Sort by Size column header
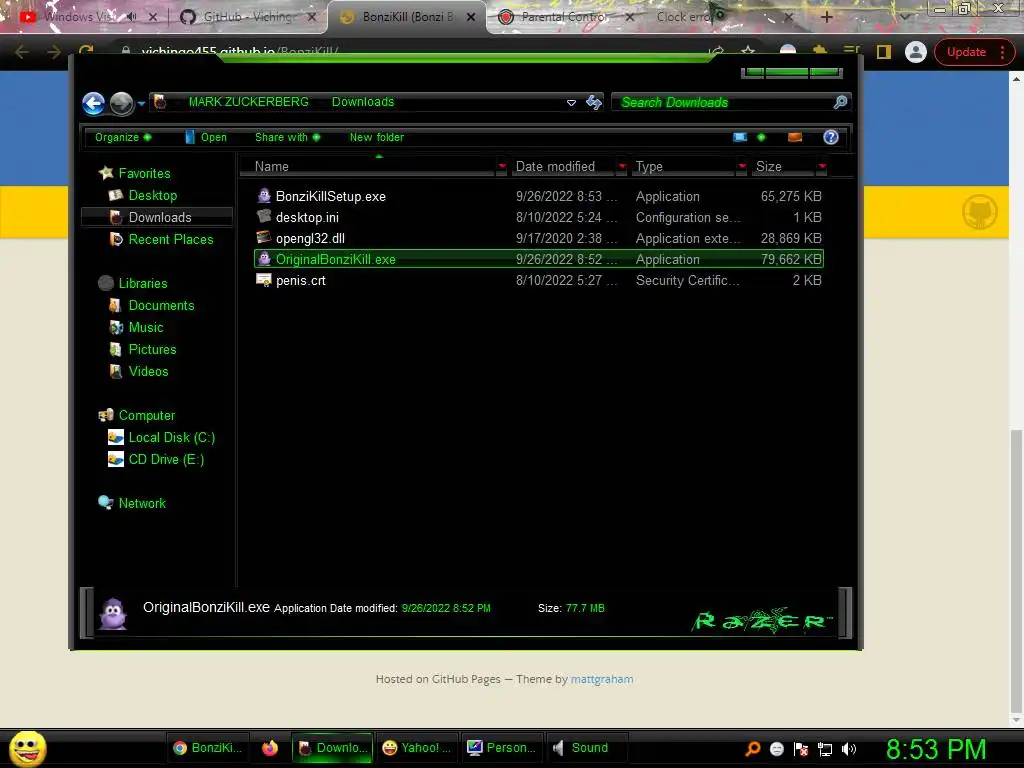1024x768 pixels. [x=782, y=167]
